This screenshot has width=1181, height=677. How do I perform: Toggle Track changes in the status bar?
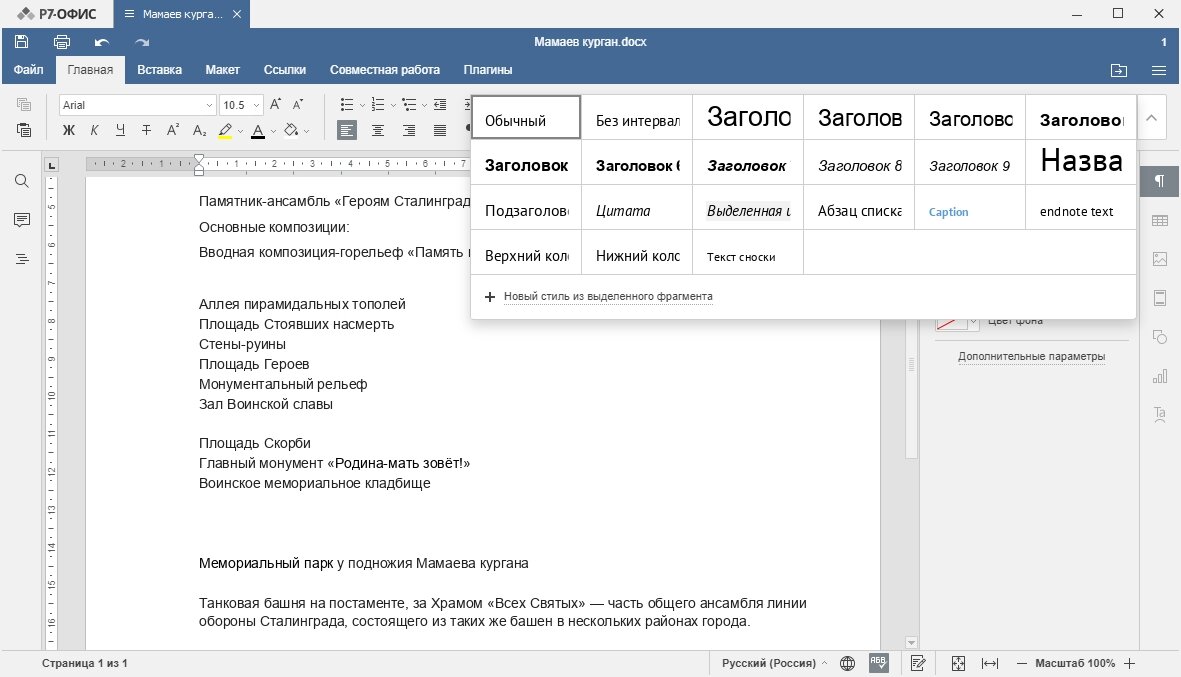[918, 663]
